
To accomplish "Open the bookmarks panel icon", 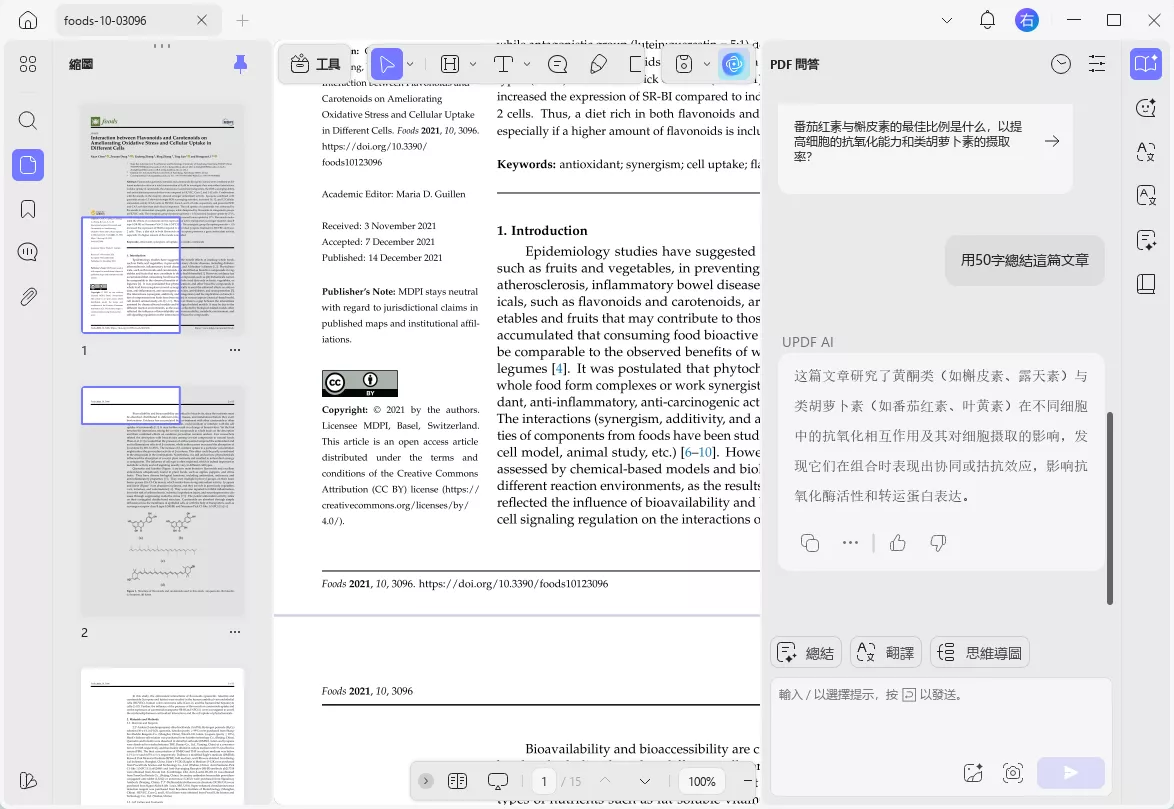I will point(28,209).
